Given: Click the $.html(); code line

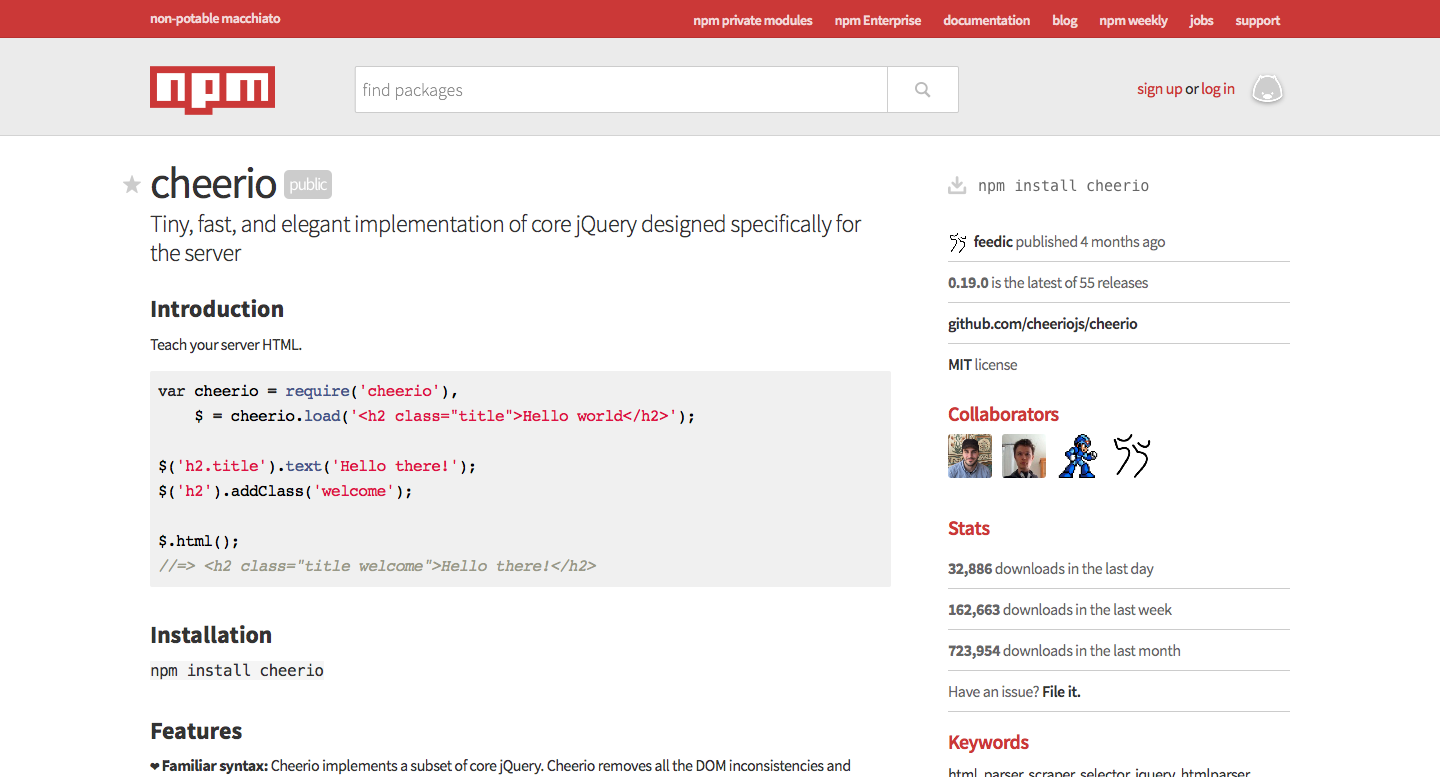Looking at the screenshot, I should [x=199, y=541].
